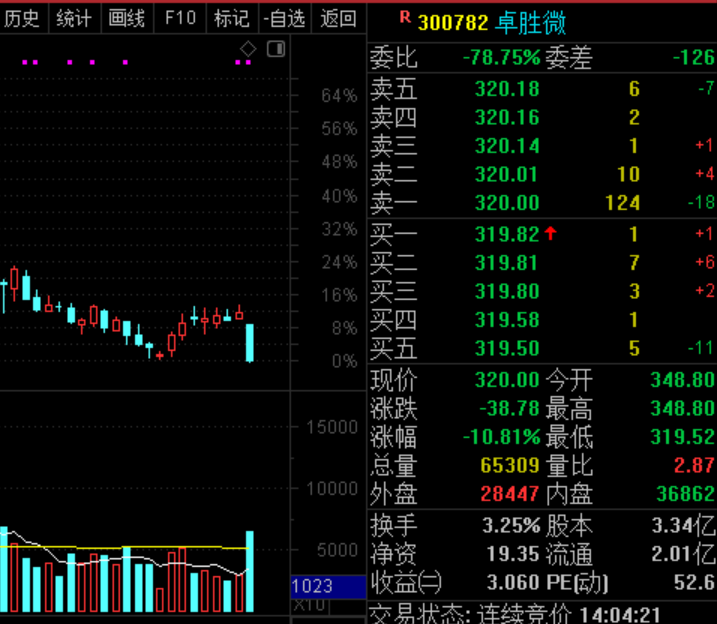Click the tallest cyan volume bar on right

click(x=250, y=571)
